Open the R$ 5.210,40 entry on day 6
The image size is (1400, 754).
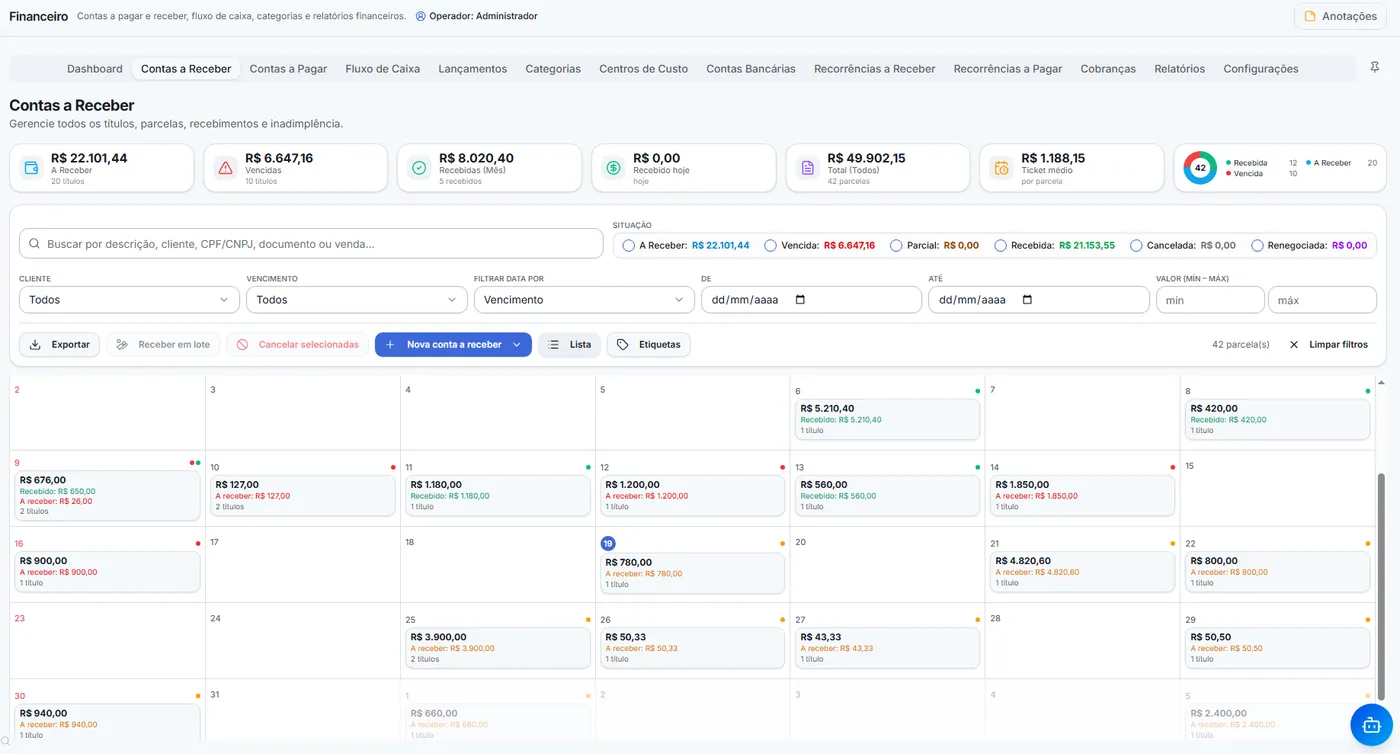click(x=887, y=419)
